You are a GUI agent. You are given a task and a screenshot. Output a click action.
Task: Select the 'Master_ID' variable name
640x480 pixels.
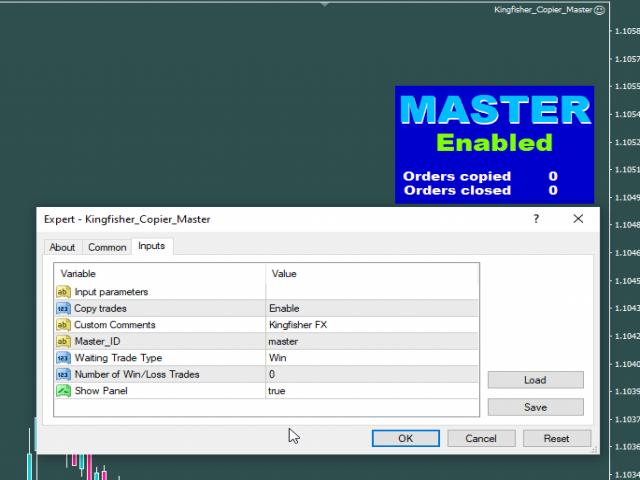(x=97, y=342)
